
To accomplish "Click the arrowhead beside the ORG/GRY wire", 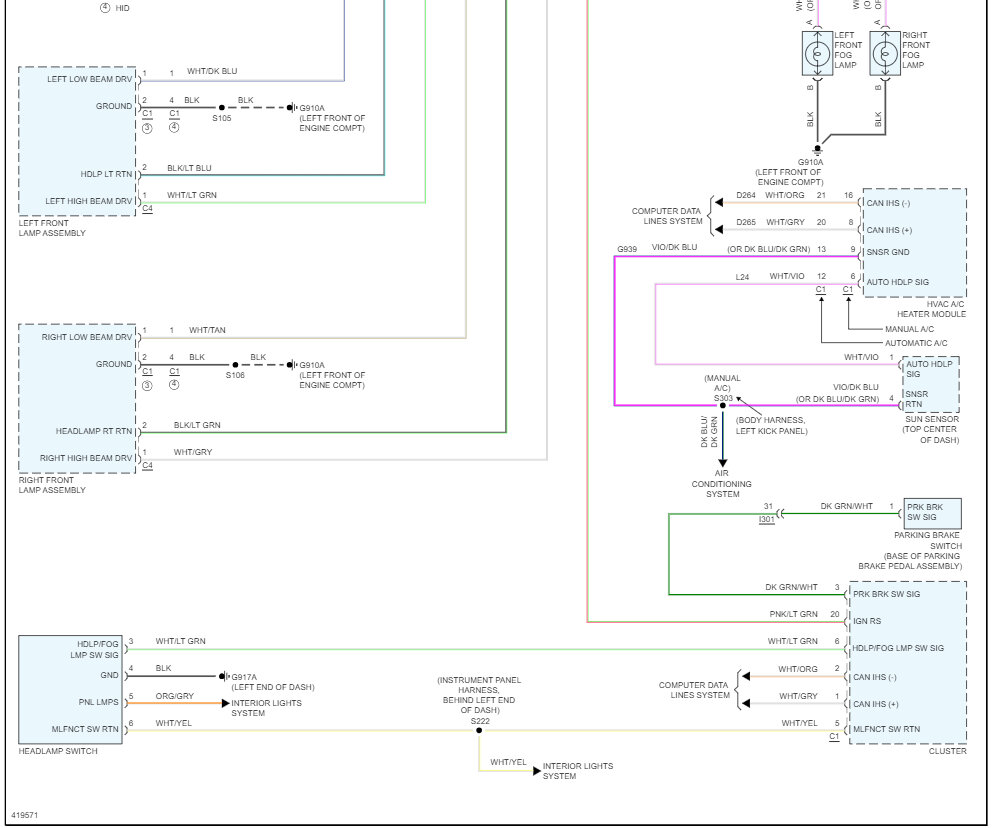I will 225,703.
